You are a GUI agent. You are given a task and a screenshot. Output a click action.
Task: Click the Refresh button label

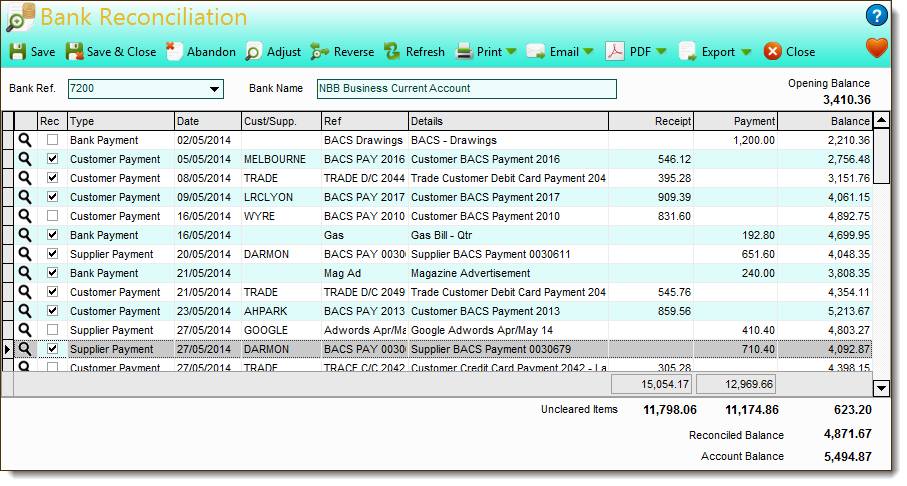pyautogui.click(x=425, y=52)
